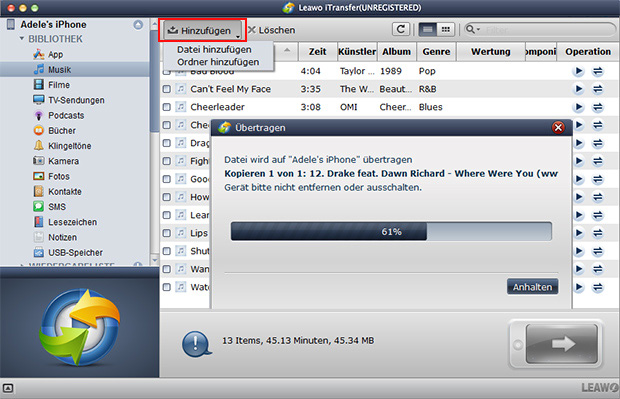The width and height of the screenshot is (620, 399).
Task: Tick the checkbox on the How row
Action: [166, 197]
